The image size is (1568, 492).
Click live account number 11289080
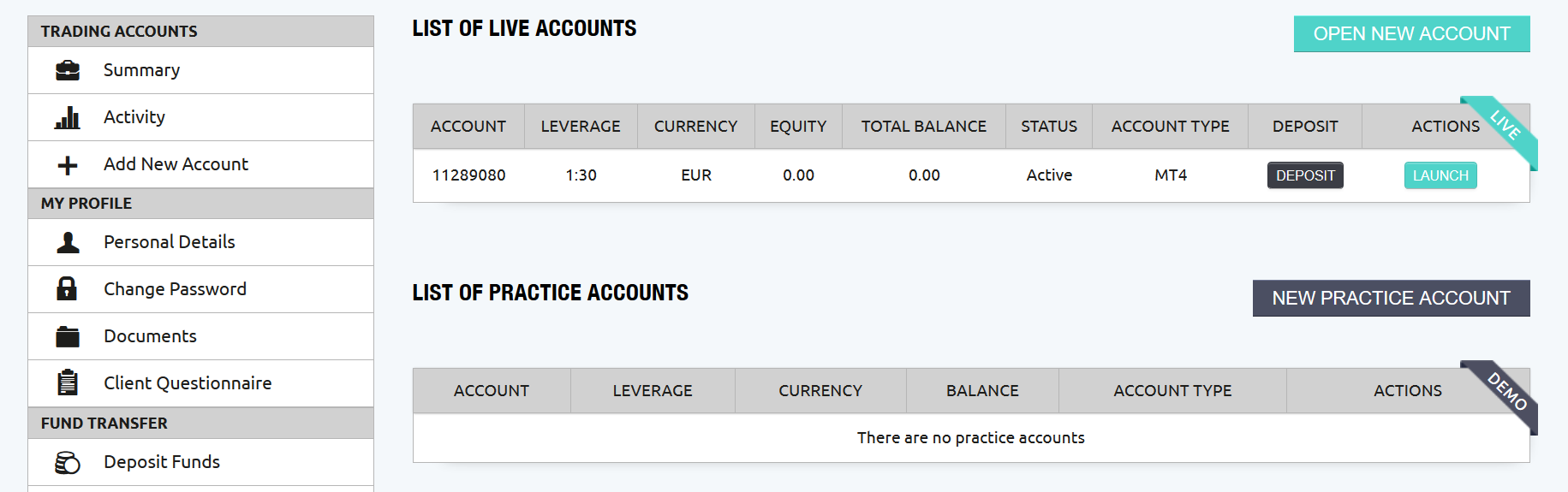pos(468,175)
